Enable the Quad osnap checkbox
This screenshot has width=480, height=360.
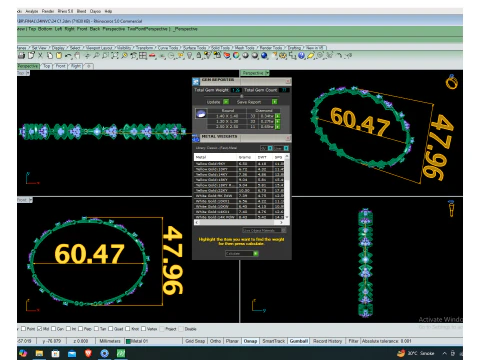tap(110, 329)
